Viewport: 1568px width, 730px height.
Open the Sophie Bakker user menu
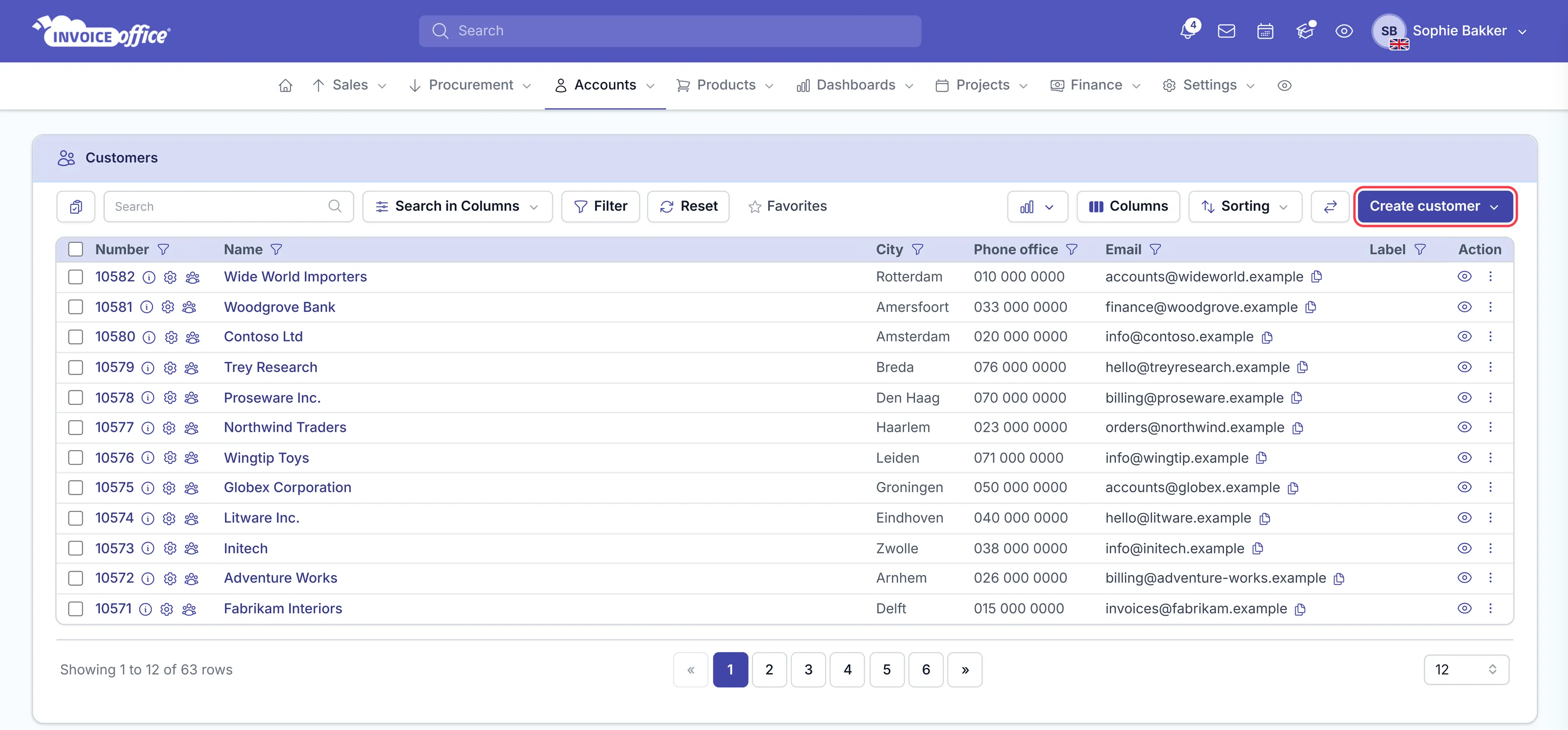point(1449,31)
